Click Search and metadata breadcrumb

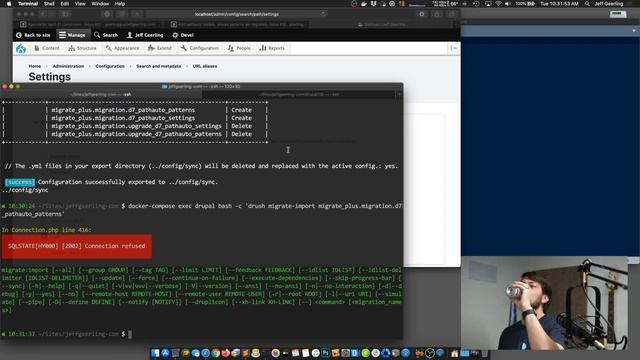tap(158, 66)
